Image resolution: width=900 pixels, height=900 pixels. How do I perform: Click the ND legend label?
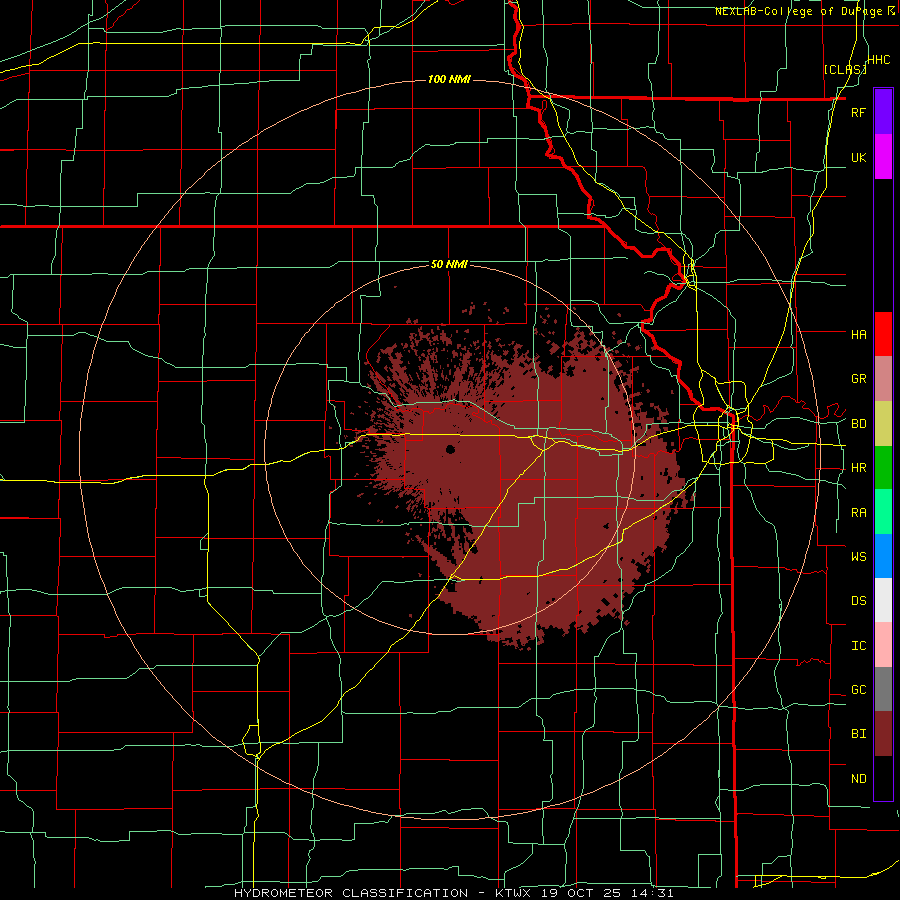coord(858,779)
